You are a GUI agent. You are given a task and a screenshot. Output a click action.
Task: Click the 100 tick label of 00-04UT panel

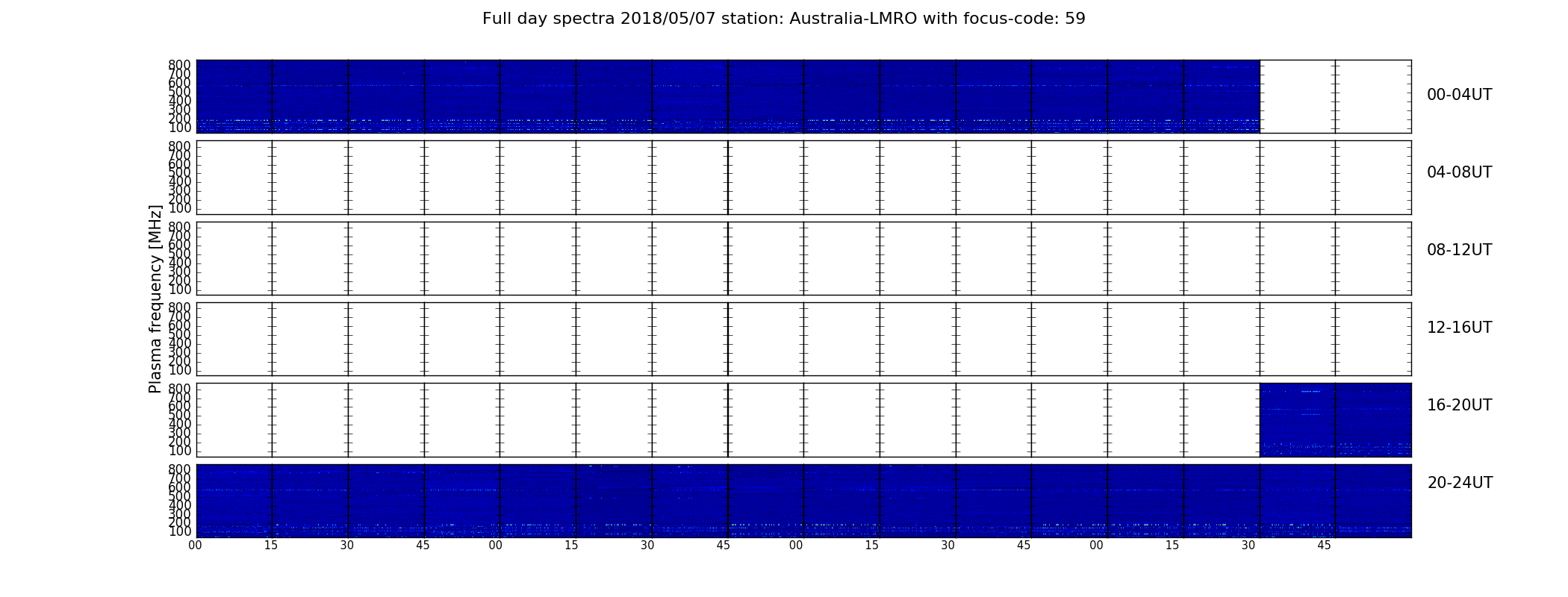180,128
